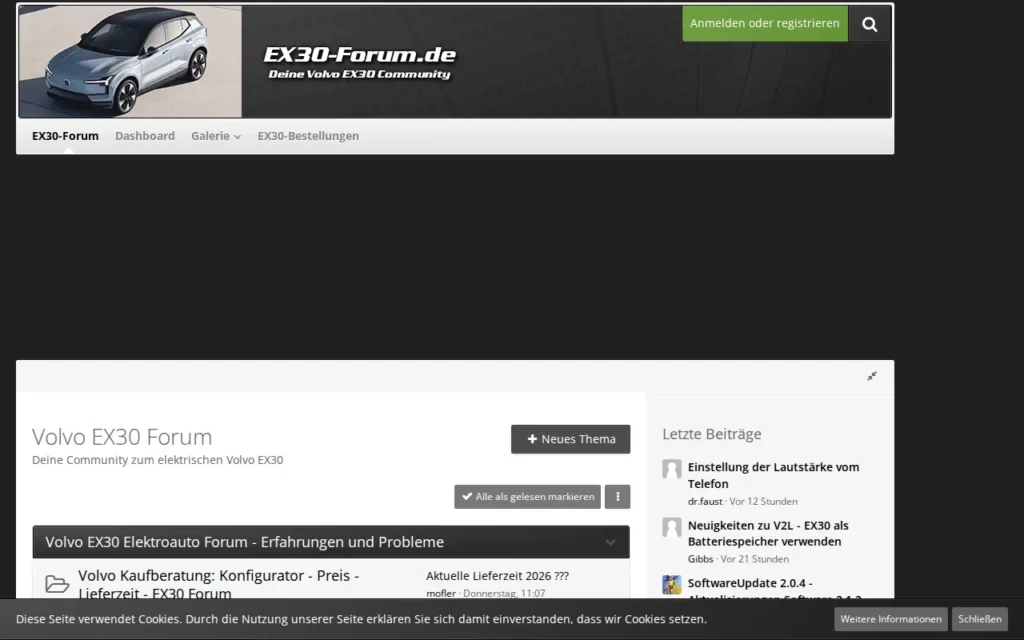
Task: Open Gibbs' avatar in Letzte Beiträge
Action: [x=671, y=527]
